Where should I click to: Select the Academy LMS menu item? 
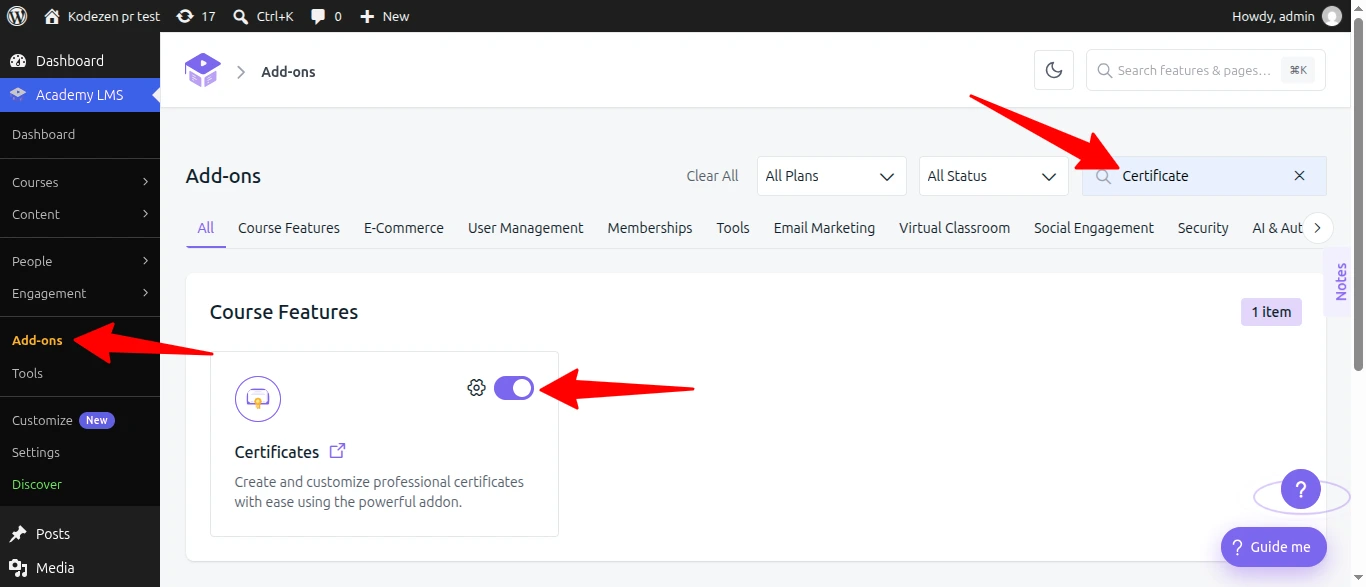pyautogui.click(x=80, y=95)
